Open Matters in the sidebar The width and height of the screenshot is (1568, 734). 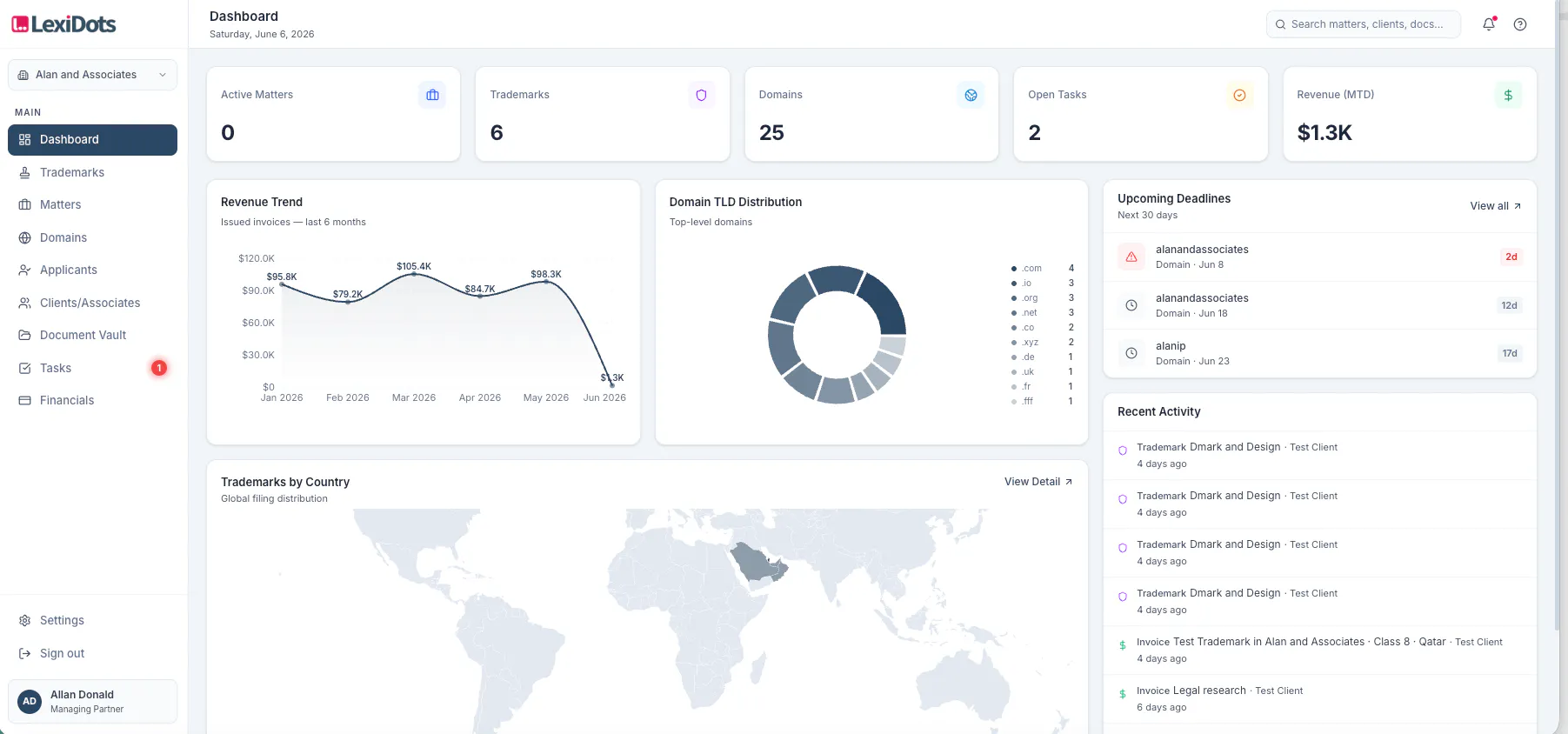click(92, 204)
